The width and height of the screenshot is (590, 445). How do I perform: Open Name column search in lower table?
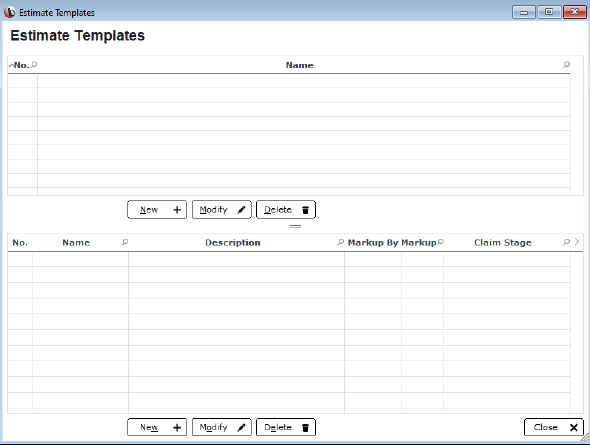coord(125,242)
